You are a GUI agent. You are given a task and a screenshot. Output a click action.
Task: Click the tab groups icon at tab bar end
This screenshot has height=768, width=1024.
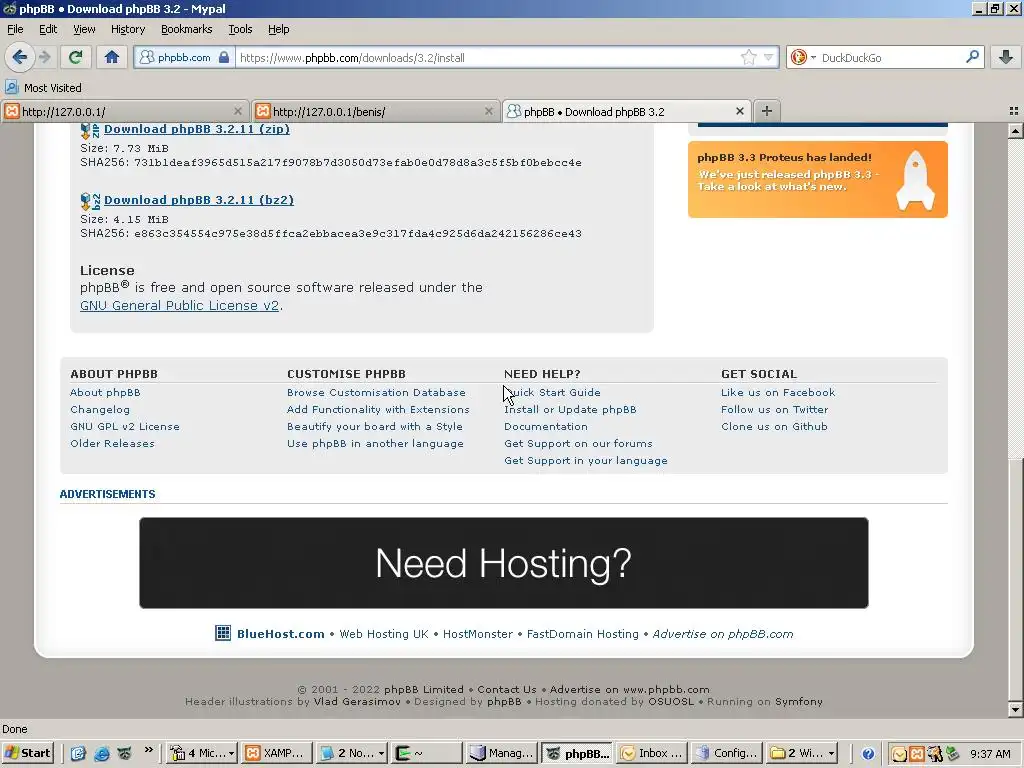(1014, 112)
